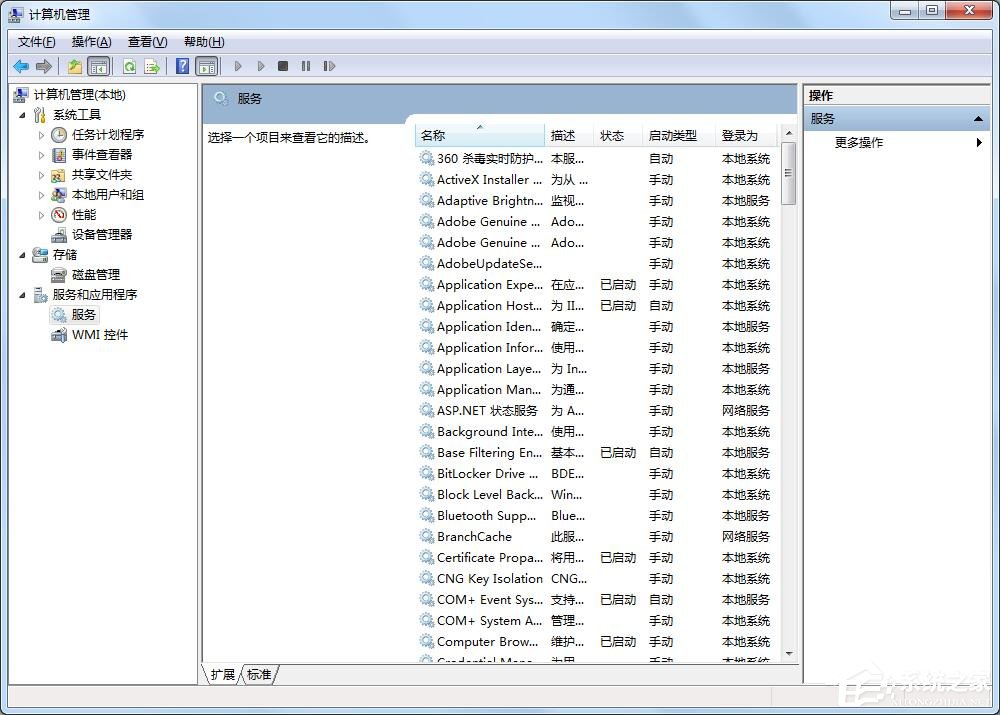Collapse the 系统工具 tree node
Viewport: 1000px width, 715px height.
click(23, 115)
